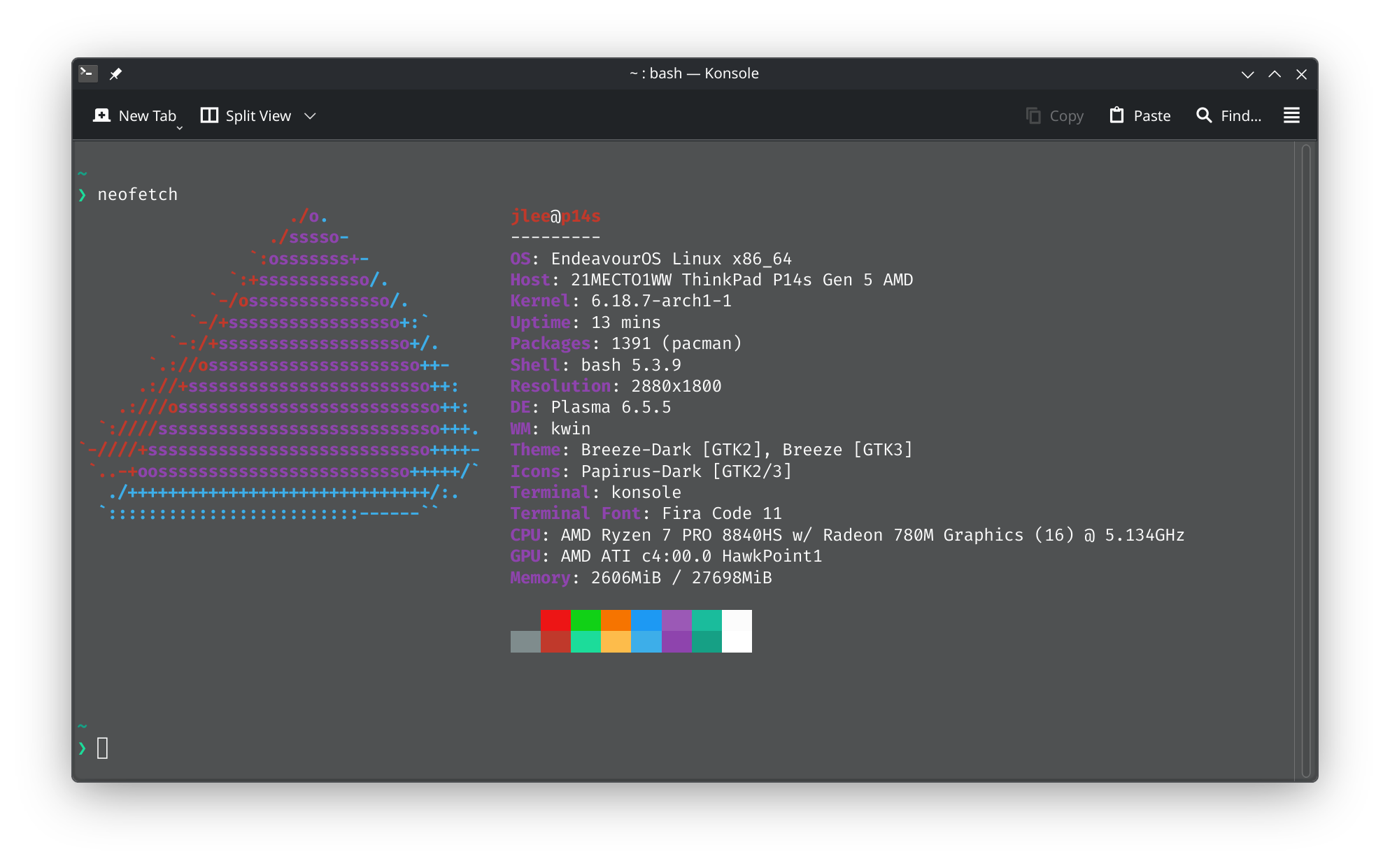Click the window title text
Image resolution: width=1390 pixels, height=868 pixels.
tap(694, 73)
